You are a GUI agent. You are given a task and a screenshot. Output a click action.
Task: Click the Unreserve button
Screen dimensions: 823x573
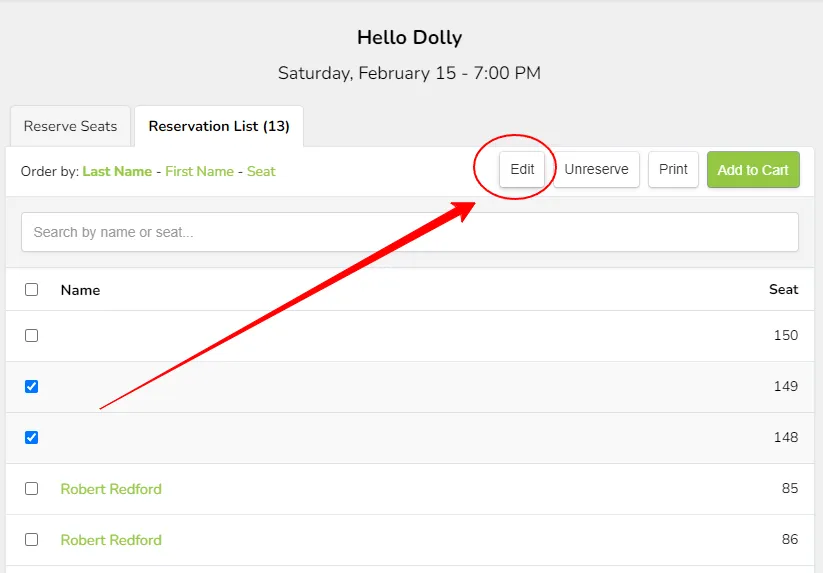coord(596,169)
